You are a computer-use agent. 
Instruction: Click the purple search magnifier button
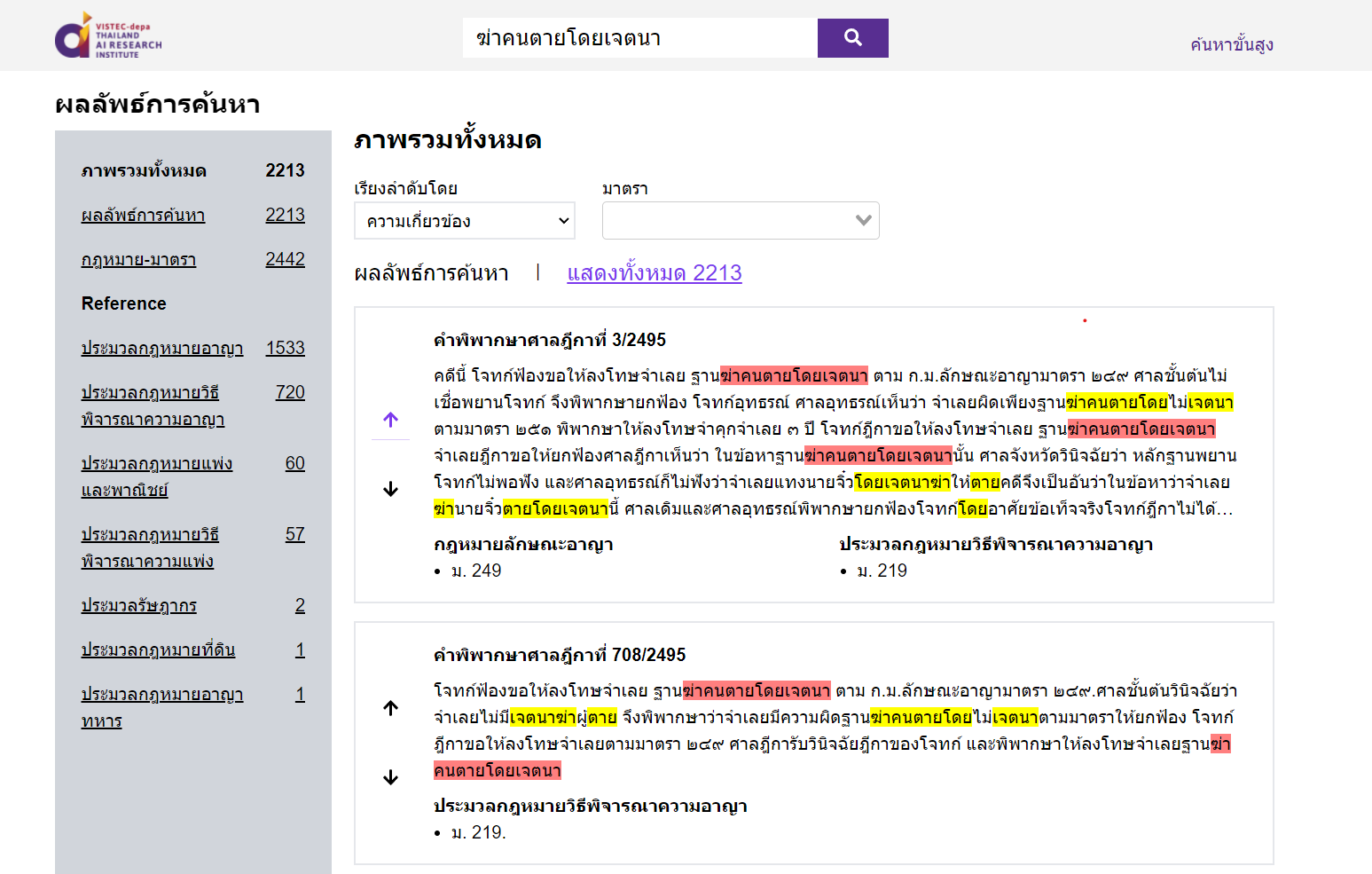click(852, 38)
